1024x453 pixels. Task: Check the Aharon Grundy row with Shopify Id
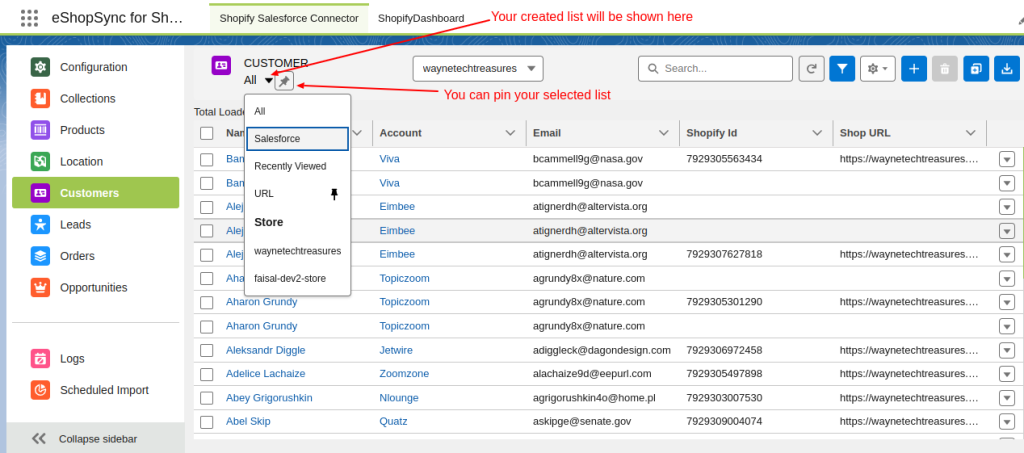(207, 302)
